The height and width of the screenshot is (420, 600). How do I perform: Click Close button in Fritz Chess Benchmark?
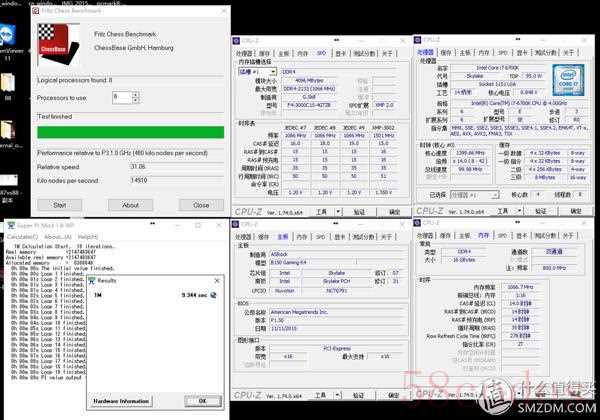[x=201, y=205]
